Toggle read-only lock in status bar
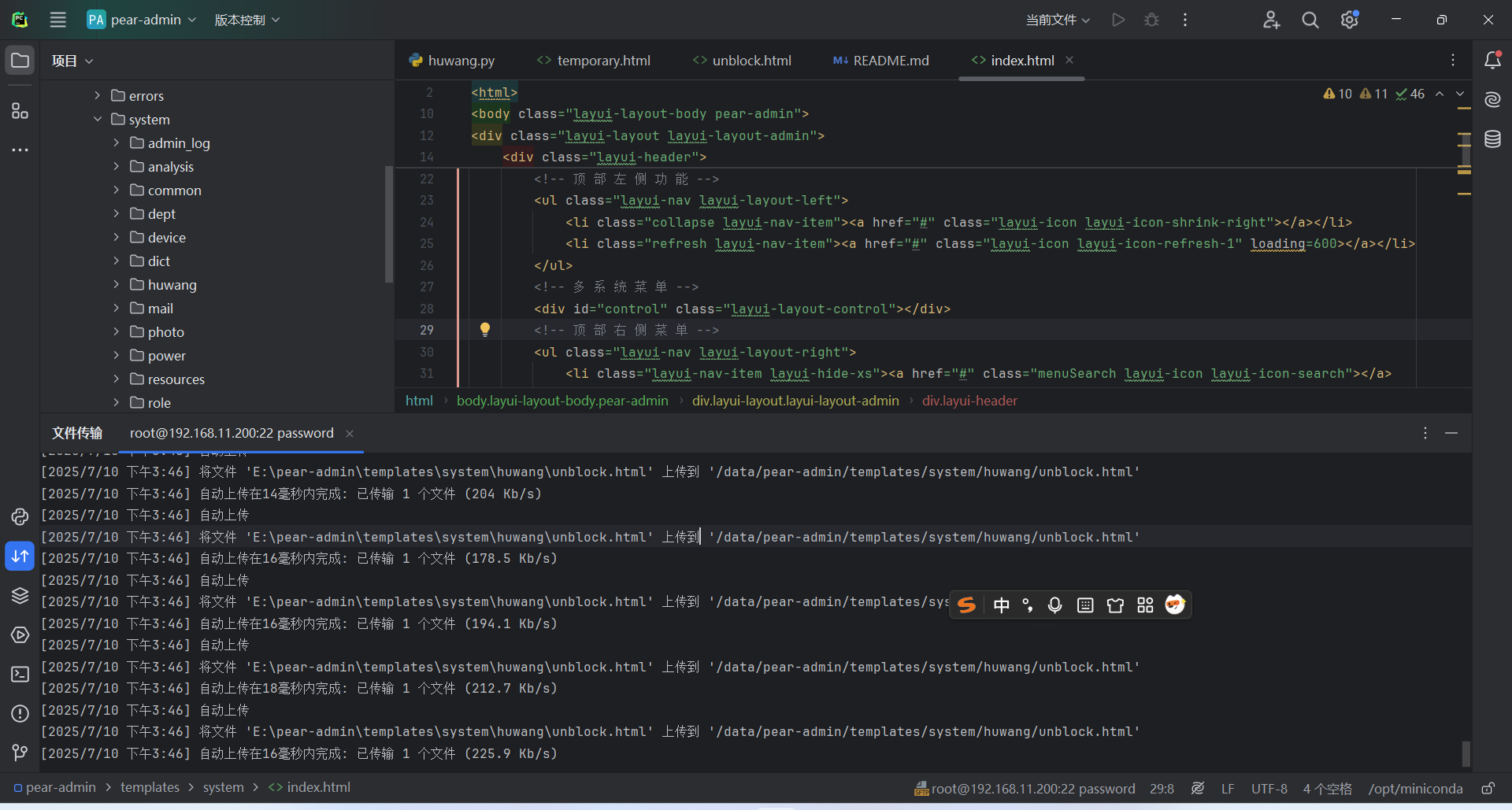Screen dimensions: 1512x810 [1488, 788]
